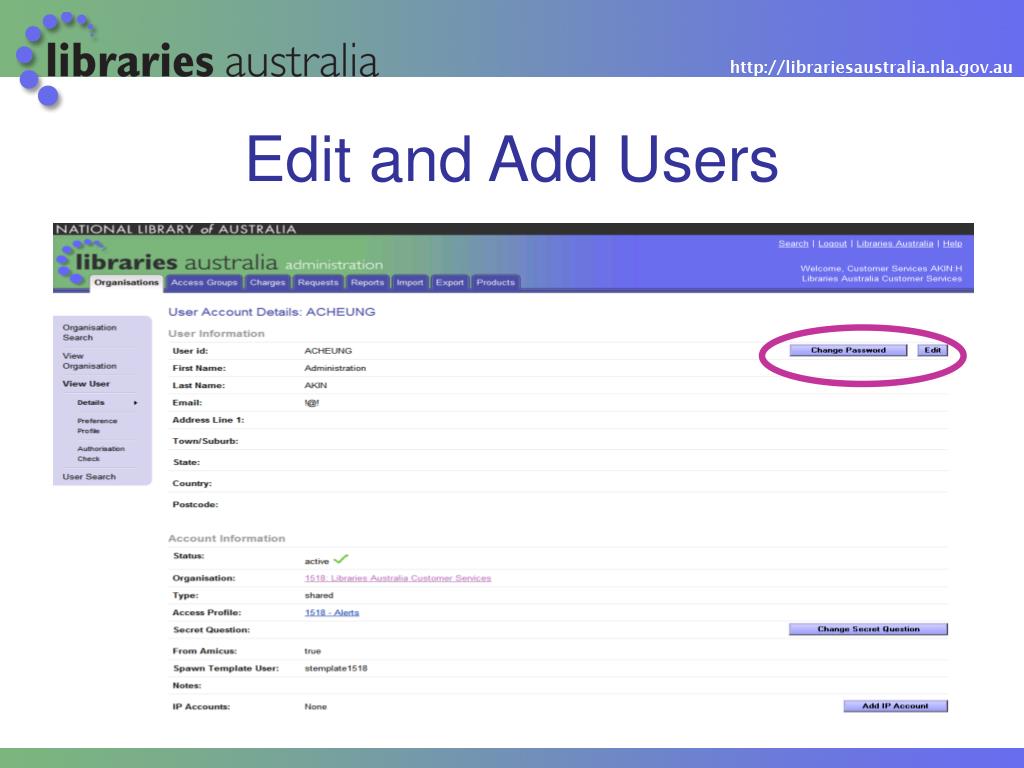The width and height of the screenshot is (1024, 768).
Task: Select Organisation Search in sidebar
Action: pos(89,332)
